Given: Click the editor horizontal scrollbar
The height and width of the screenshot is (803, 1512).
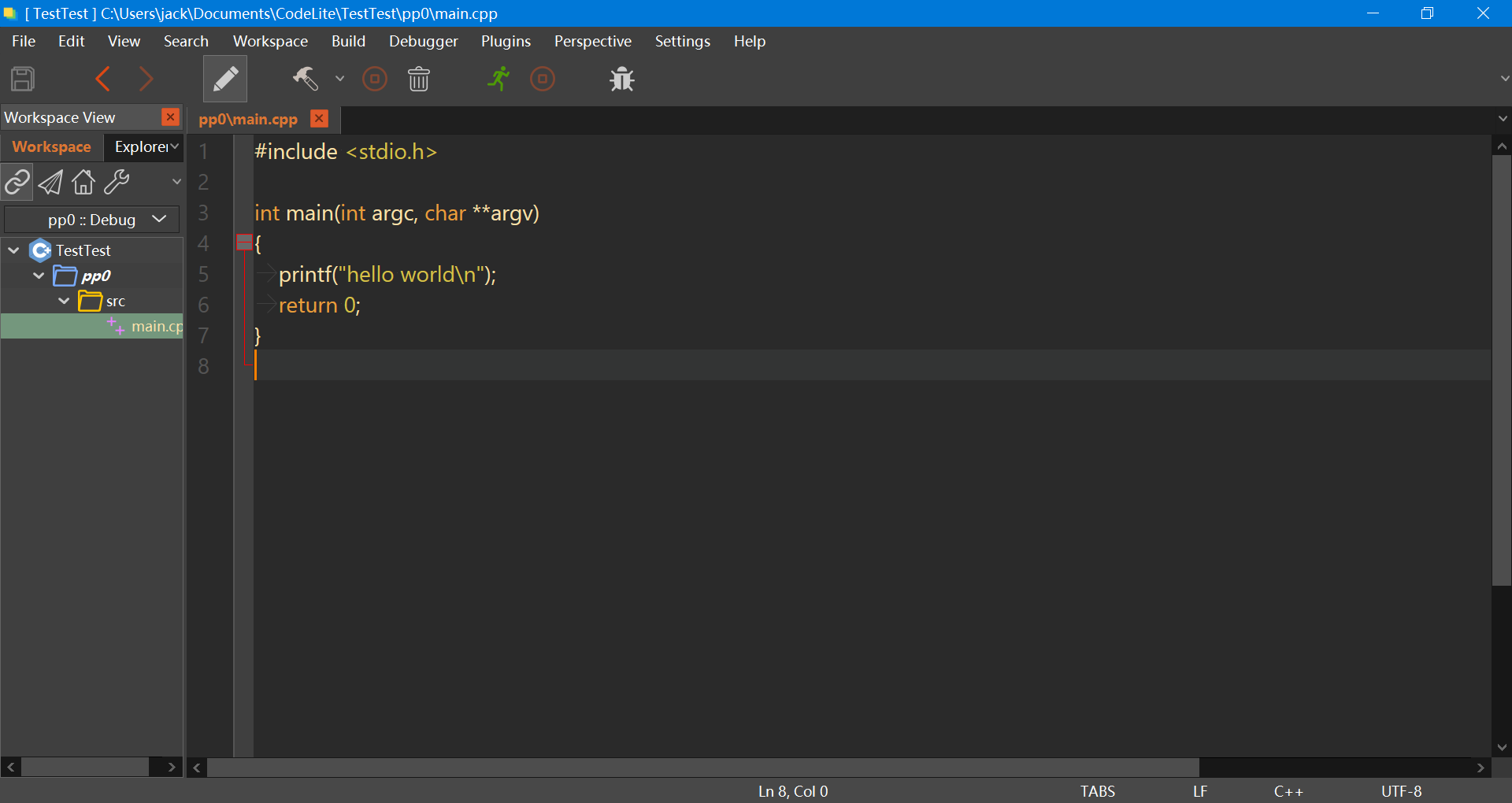Looking at the screenshot, I should pyautogui.click(x=702, y=768).
